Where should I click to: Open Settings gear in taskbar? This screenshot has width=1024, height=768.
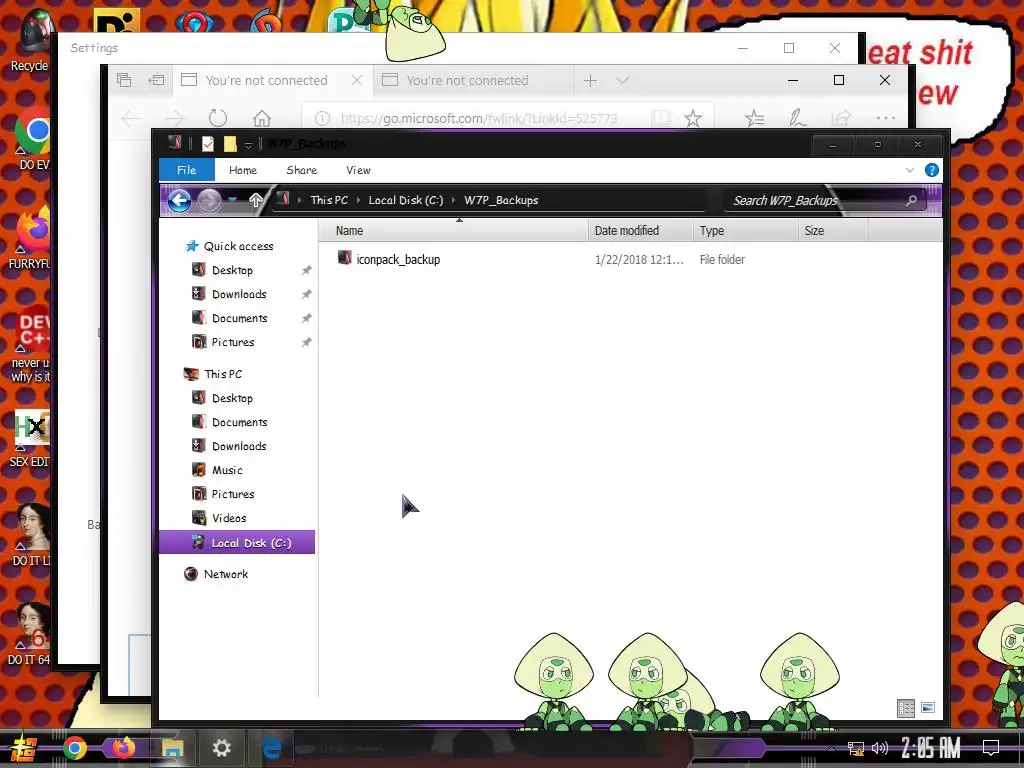(x=221, y=748)
